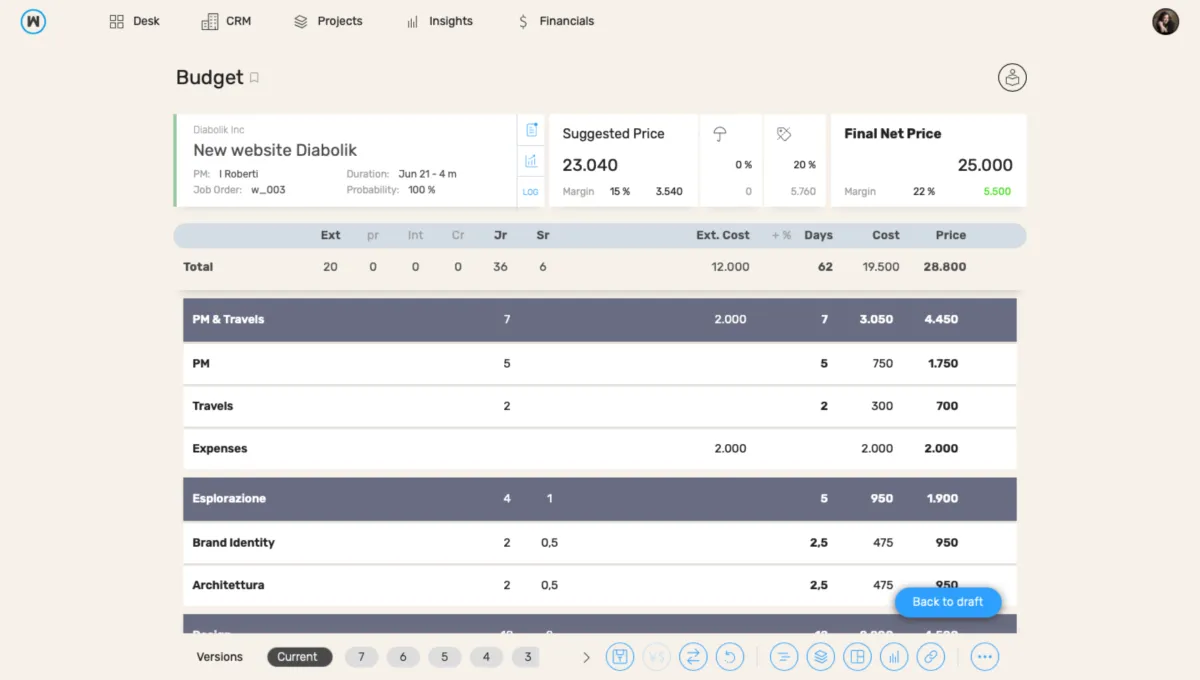Click the Architettura row label

pos(228,585)
